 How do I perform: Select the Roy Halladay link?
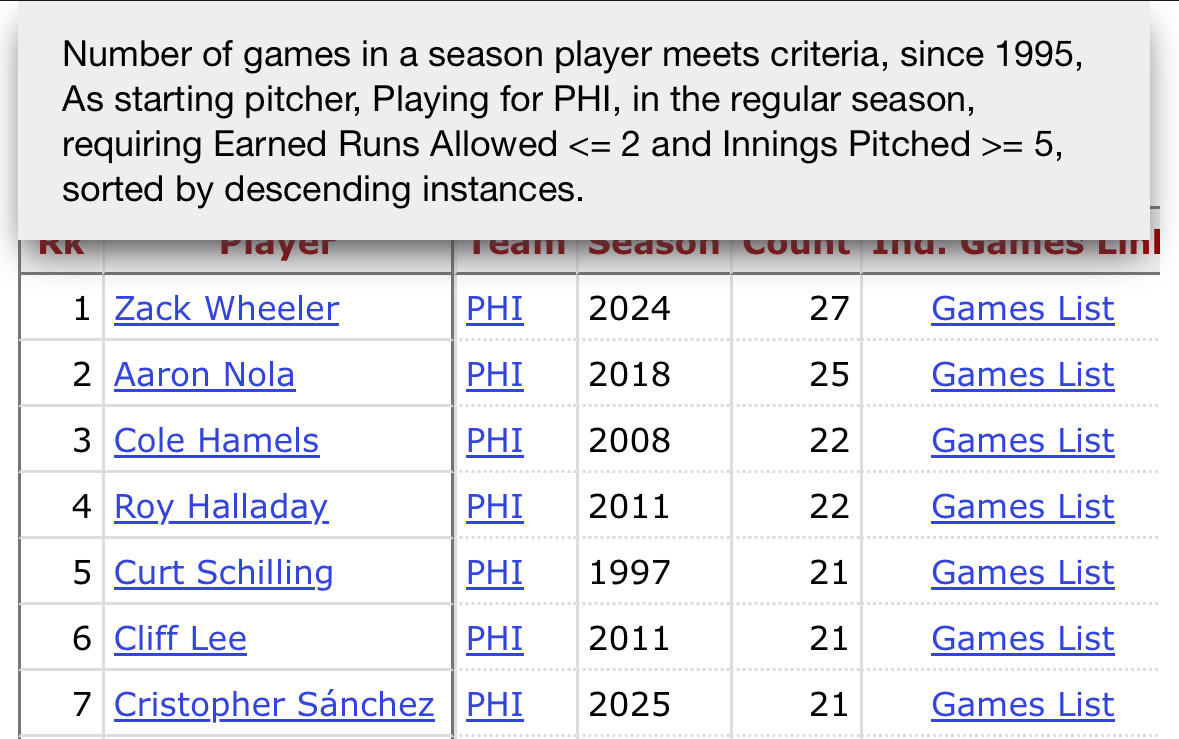click(221, 507)
